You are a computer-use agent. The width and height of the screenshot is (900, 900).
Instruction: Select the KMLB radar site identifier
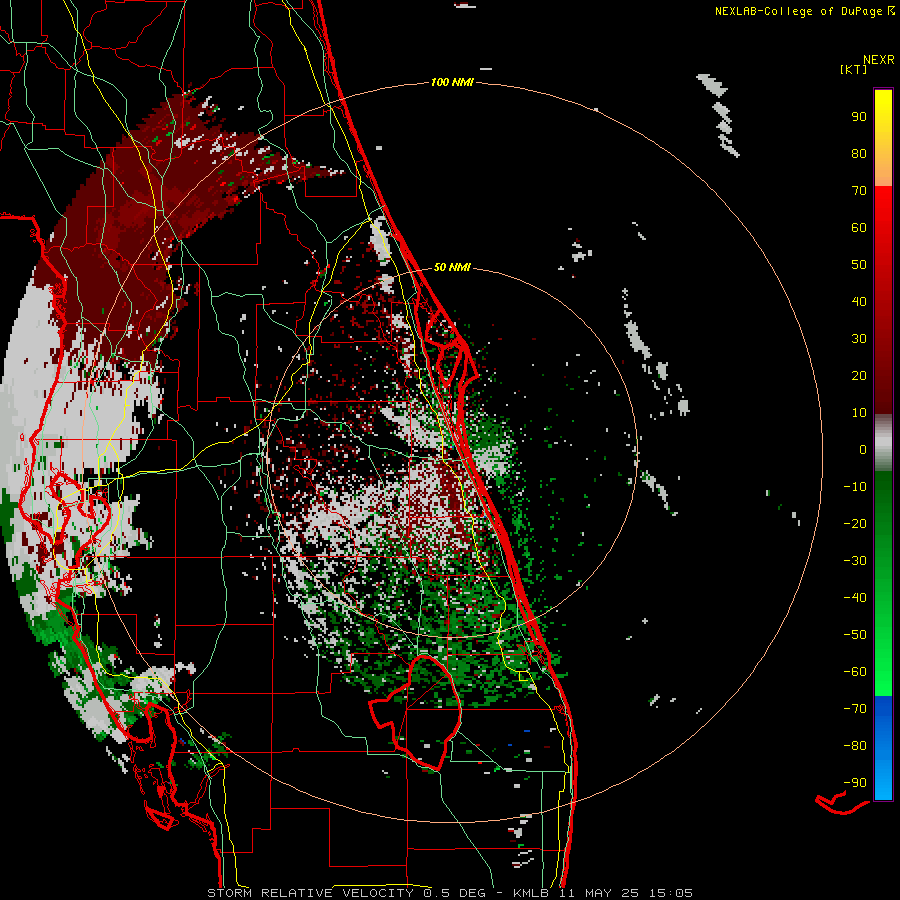point(531,893)
